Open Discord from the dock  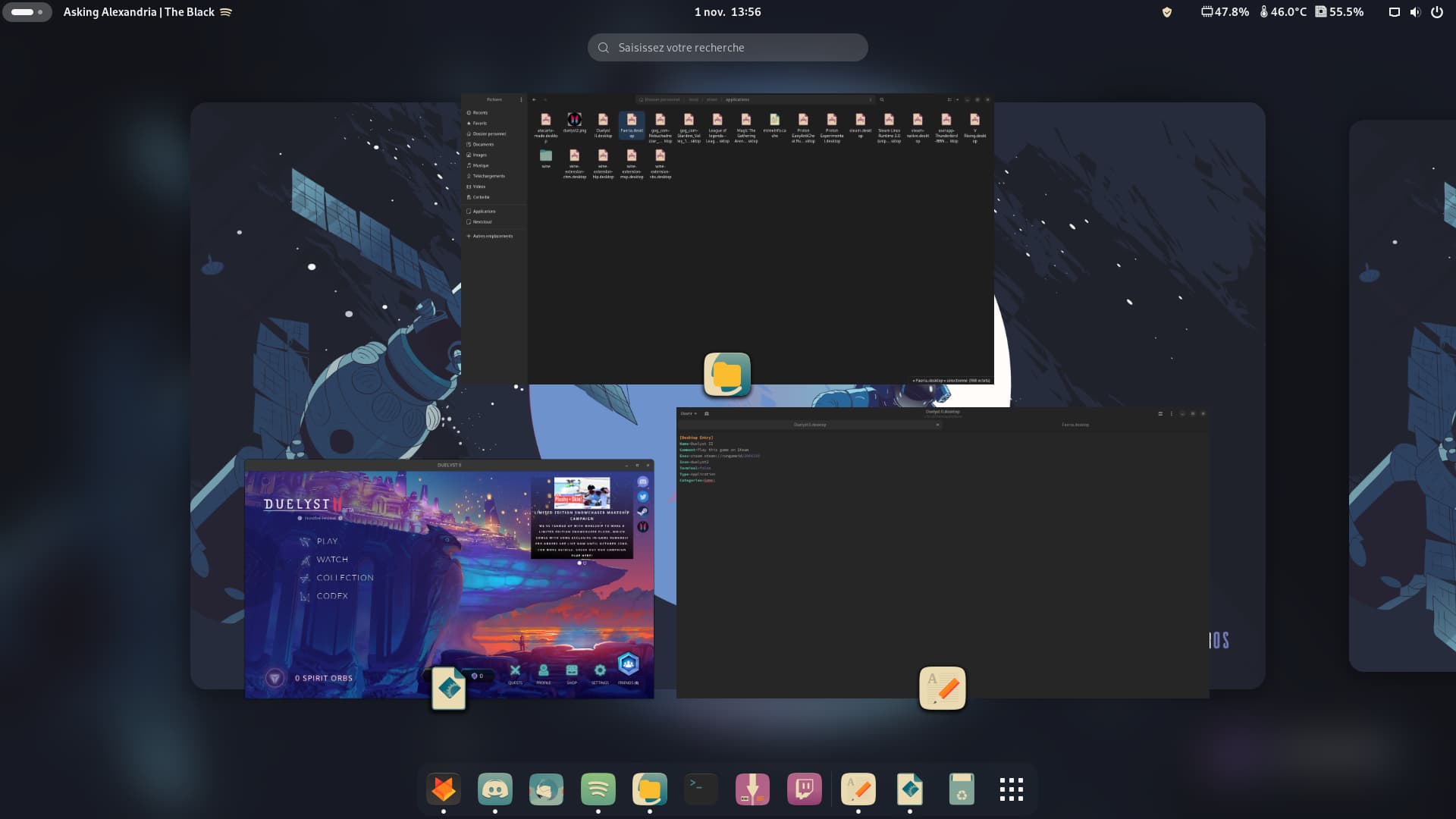pyautogui.click(x=495, y=789)
